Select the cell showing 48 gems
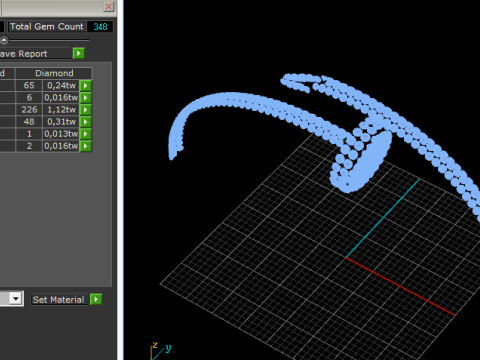 [29, 122]
